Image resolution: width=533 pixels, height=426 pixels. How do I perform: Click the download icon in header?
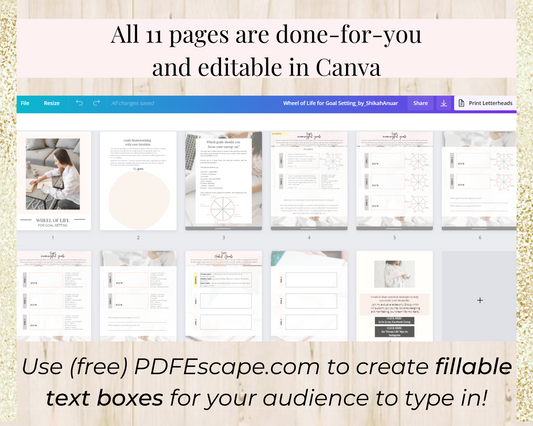pyautogui.click(x=444, y=103)
